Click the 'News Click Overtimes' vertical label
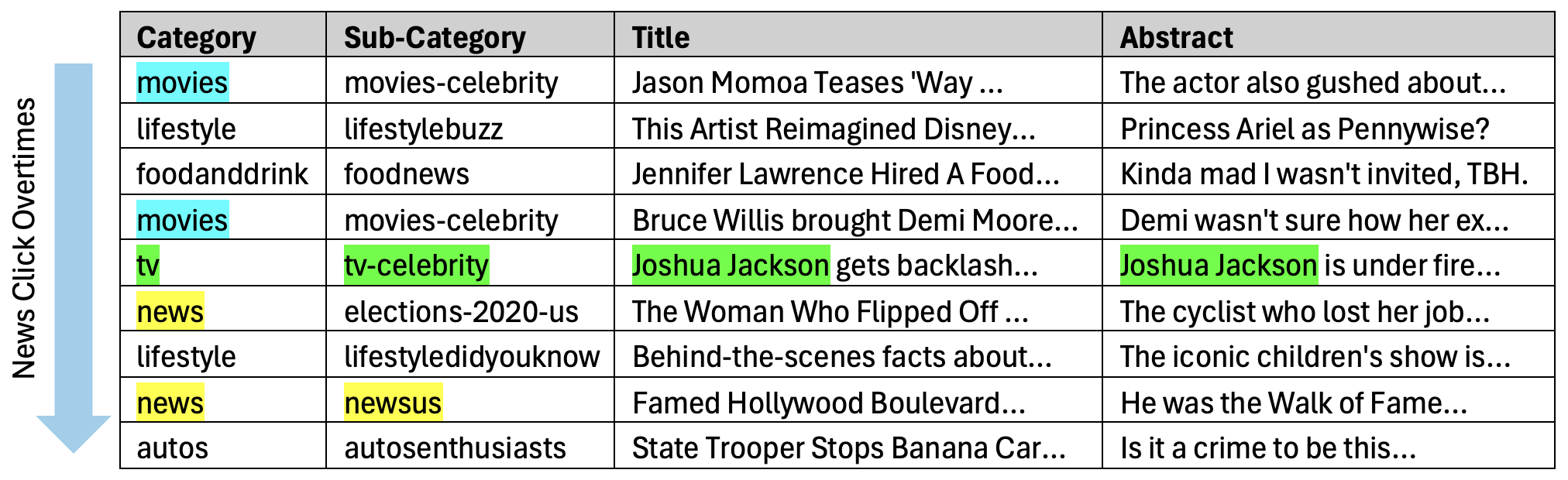Screen dimensions: 1568x480 pos(25,238)
